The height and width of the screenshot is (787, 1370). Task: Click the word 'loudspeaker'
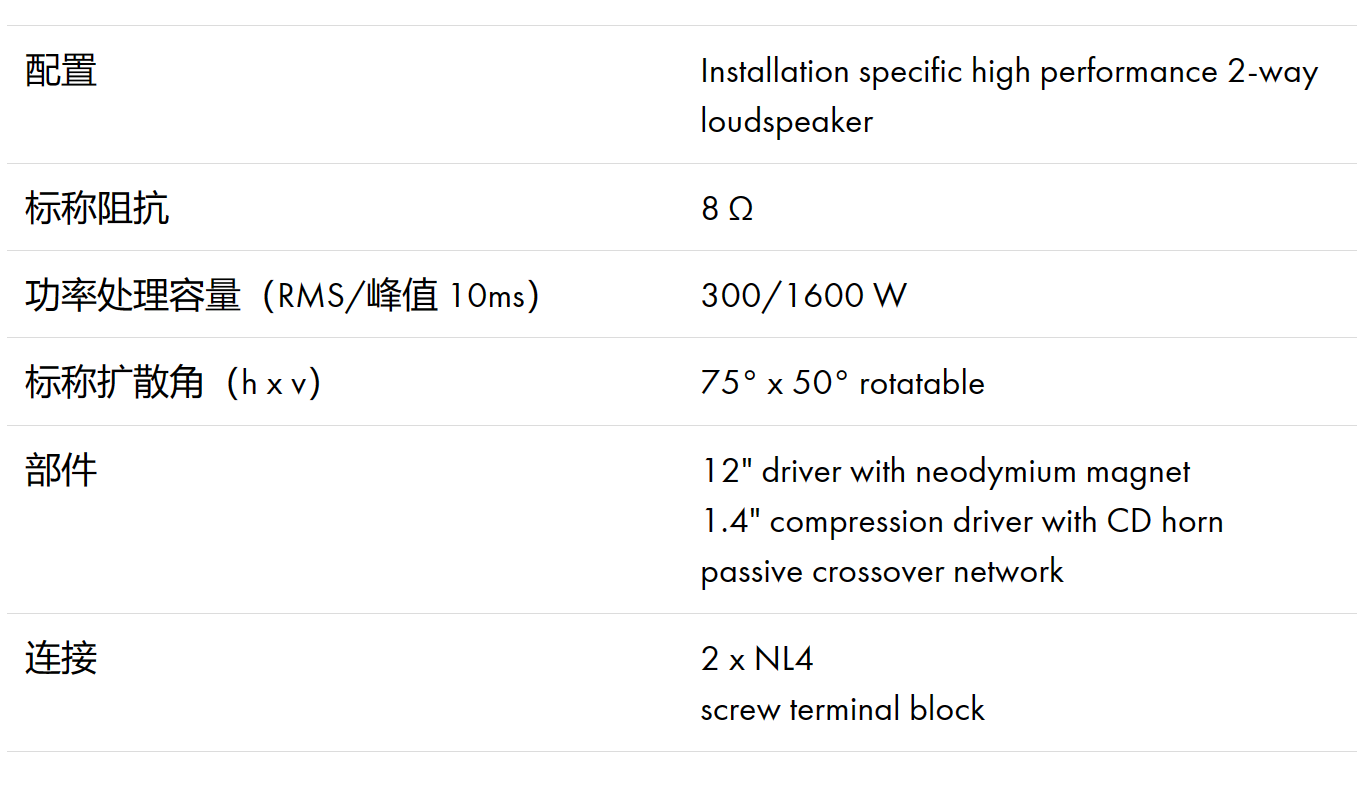786,121
